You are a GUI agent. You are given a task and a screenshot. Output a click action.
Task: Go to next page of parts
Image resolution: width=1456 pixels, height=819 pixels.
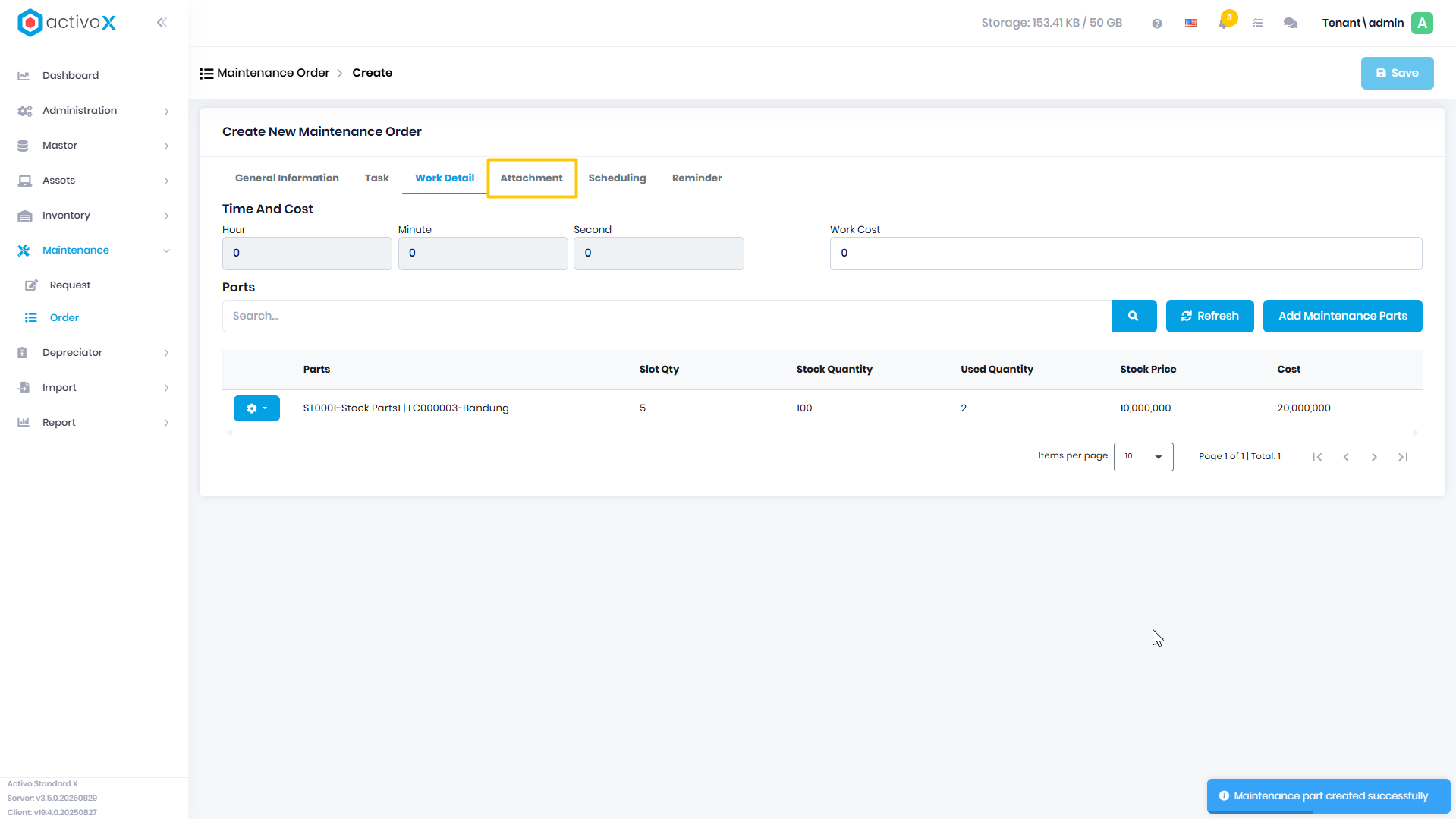[1374, 457]
